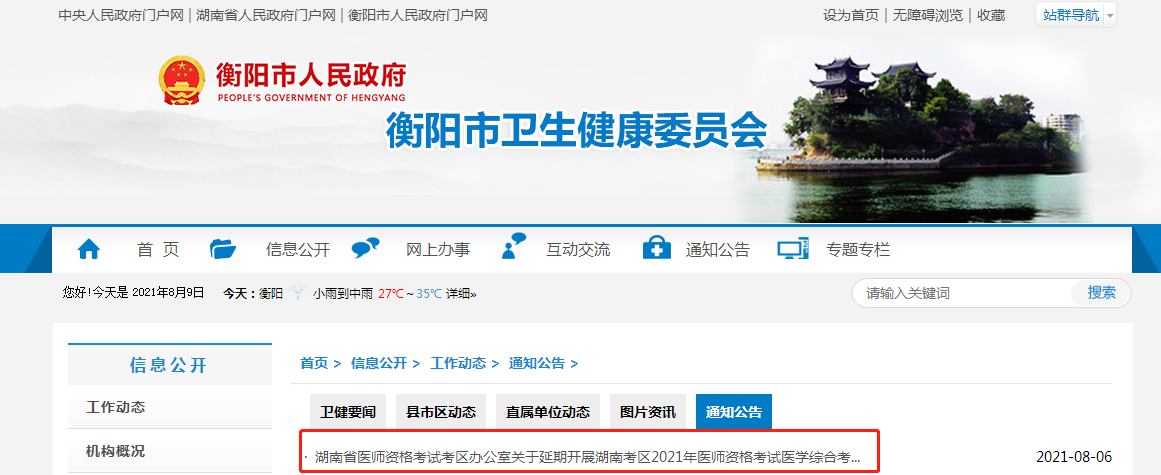The width and height of the screenshot is (1161, 475).
Task: Click the national emblem logo
Action: point(181,80)
